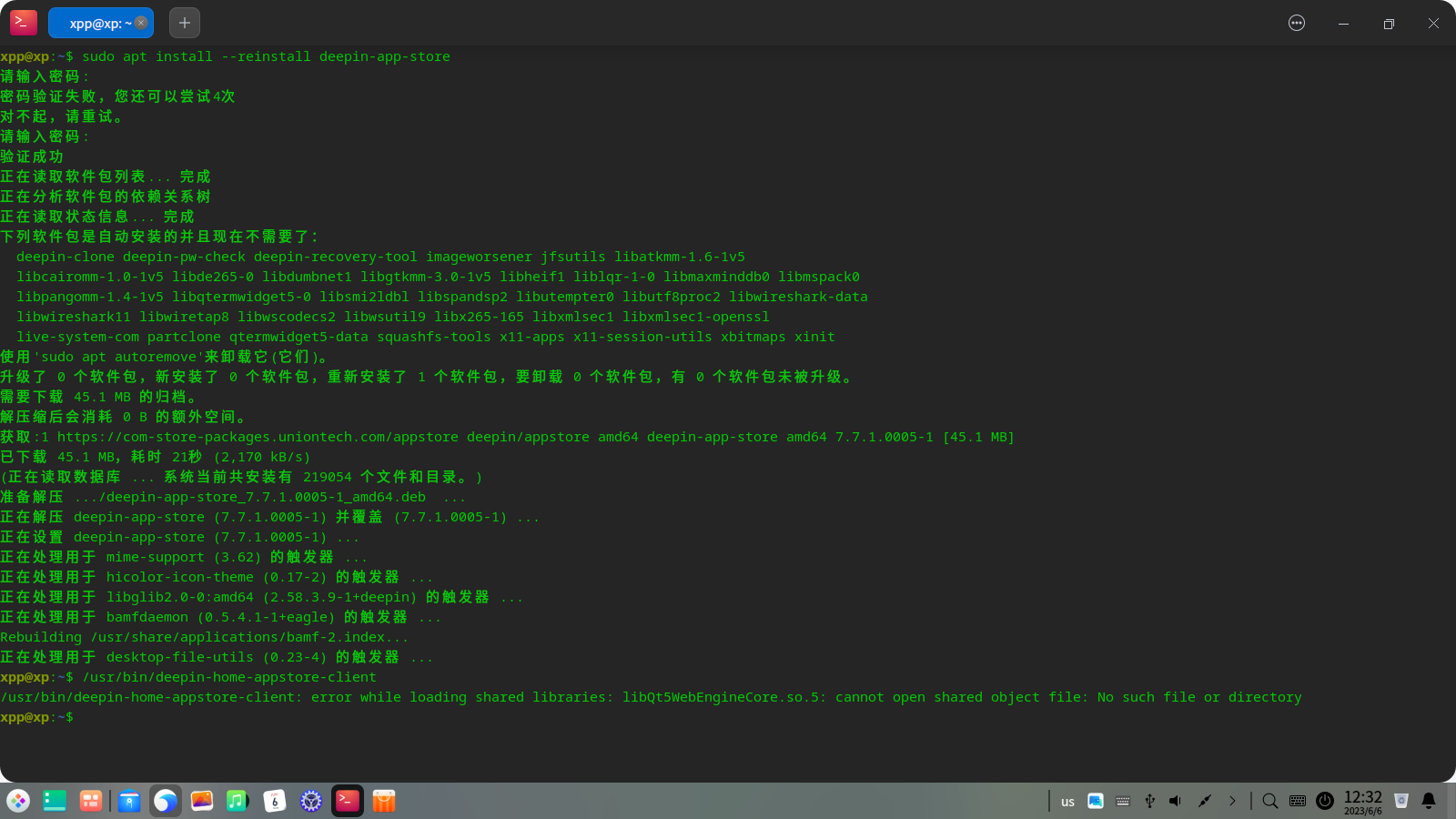
Task: Open the terminal menu (three dots)
Action: point(1297,23)
